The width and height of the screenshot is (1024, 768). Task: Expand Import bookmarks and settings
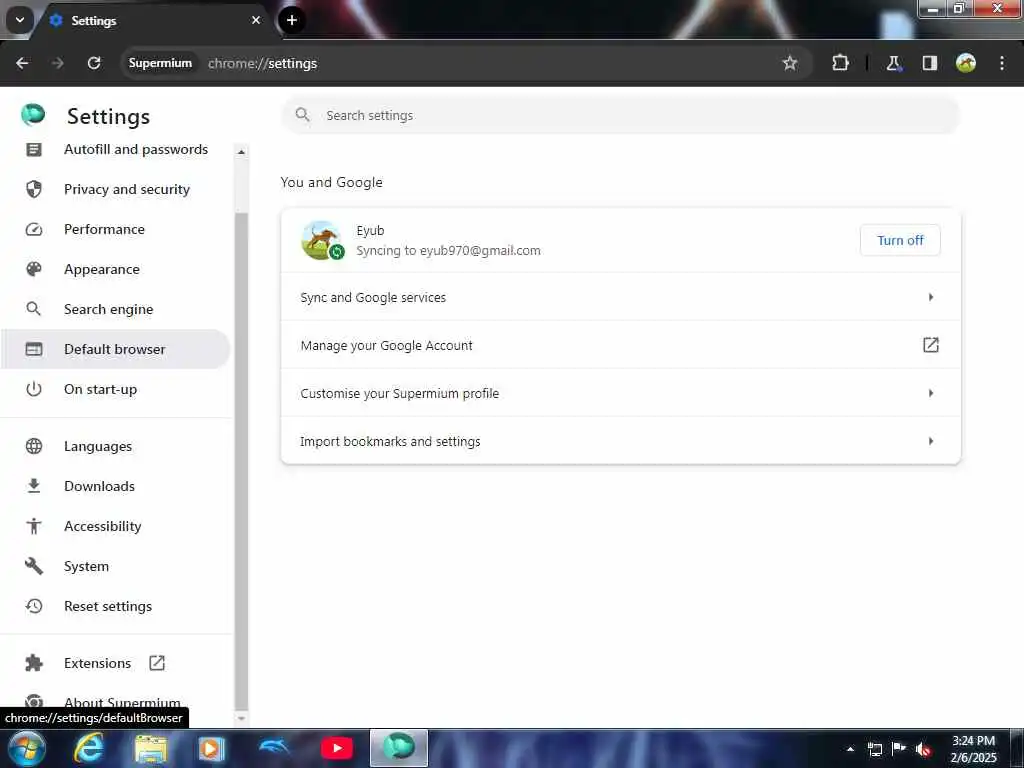(620, 441)
